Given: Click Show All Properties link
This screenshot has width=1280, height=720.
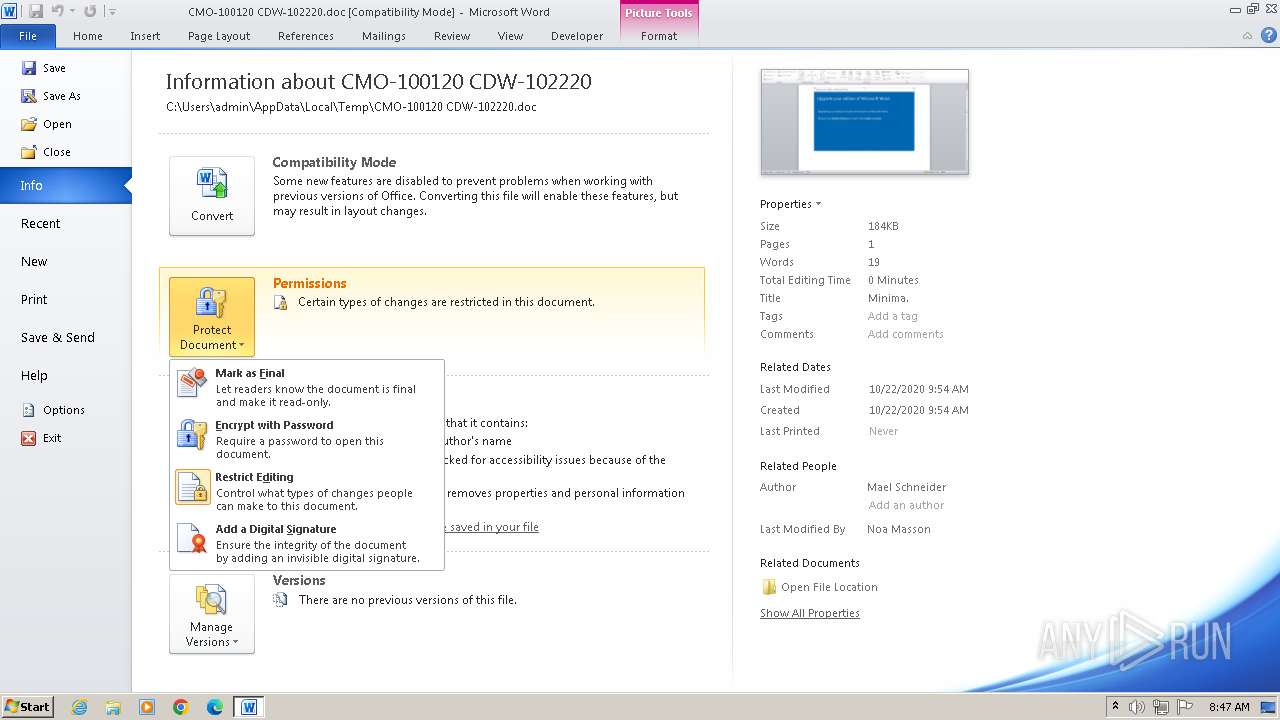Looking at the screenshot, I should pyautogui.click(x=810, y=613).
